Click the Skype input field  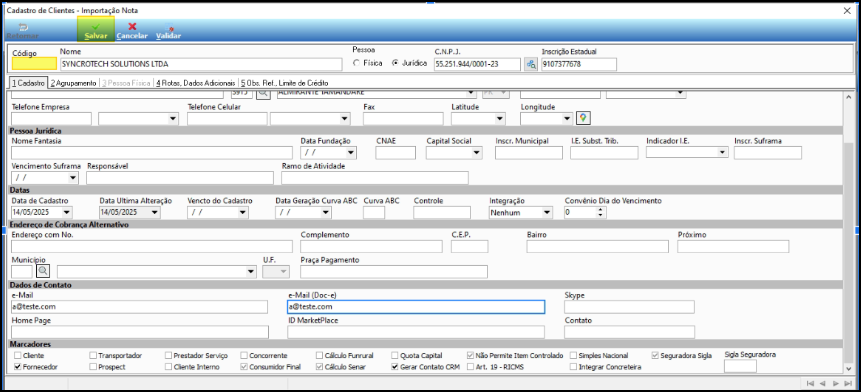(x=629, y=307)
